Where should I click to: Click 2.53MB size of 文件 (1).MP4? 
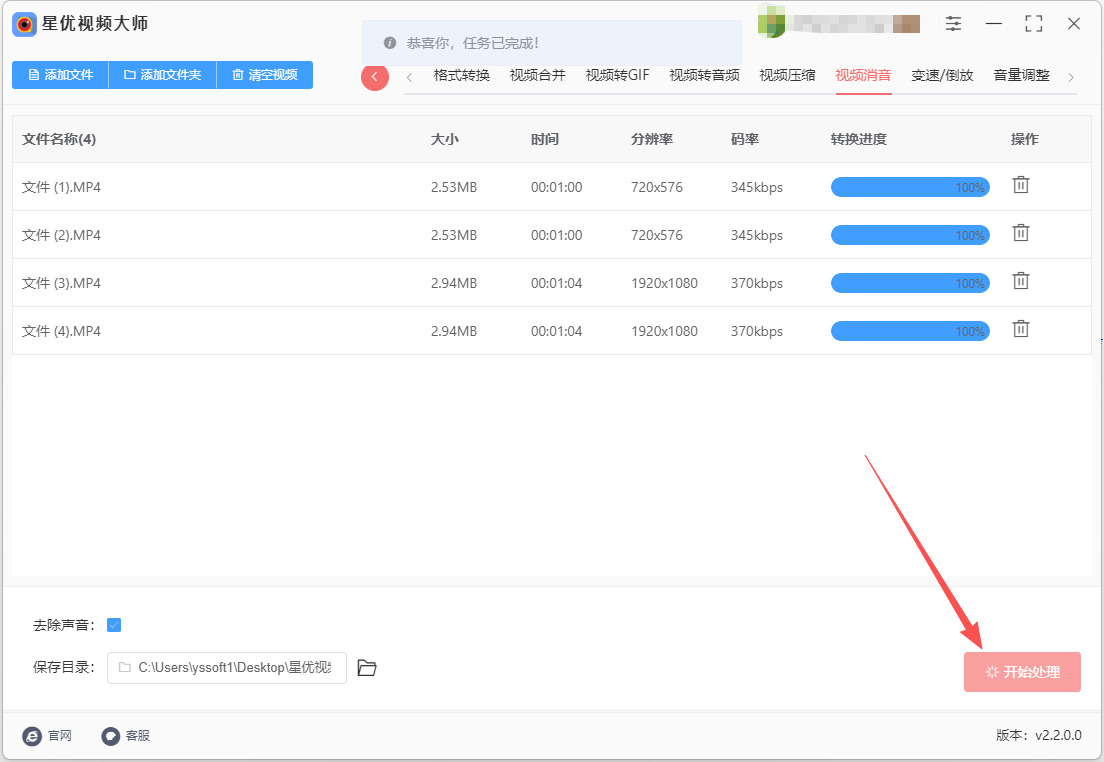click(454, 187)
